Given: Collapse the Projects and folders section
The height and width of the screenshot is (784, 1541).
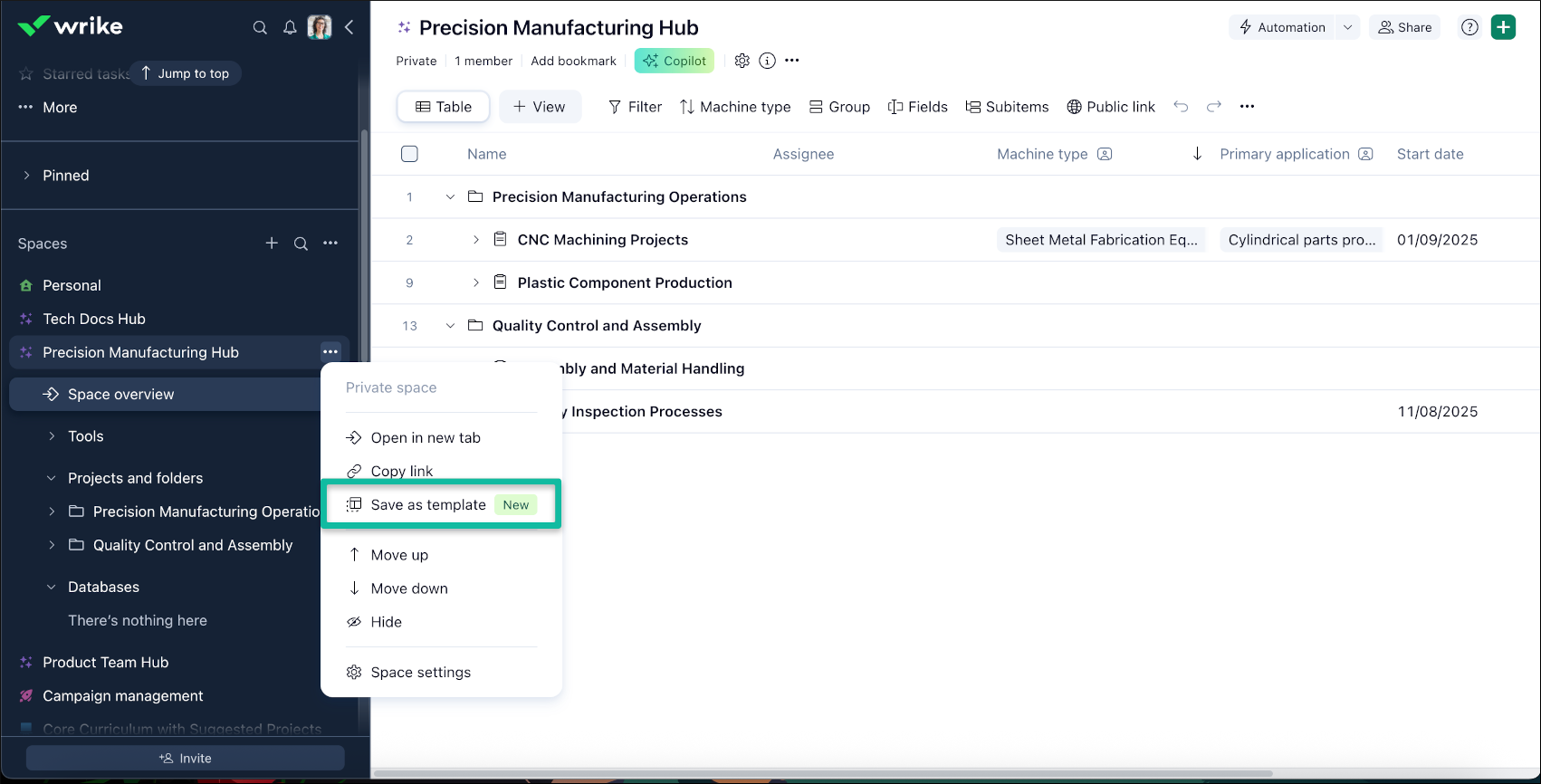Looking at the screenshot, I should [x=52, y=478].
